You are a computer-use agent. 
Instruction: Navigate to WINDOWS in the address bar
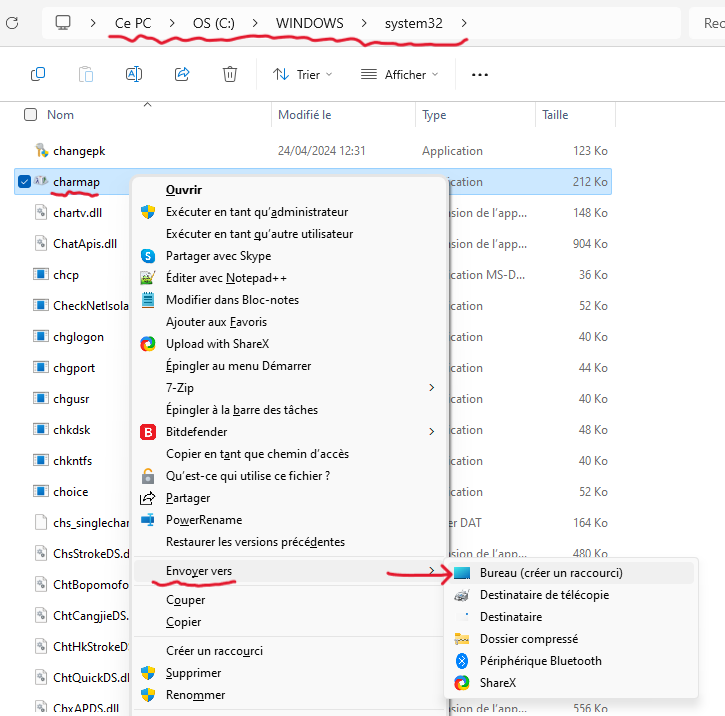click(x=309, y=22)
